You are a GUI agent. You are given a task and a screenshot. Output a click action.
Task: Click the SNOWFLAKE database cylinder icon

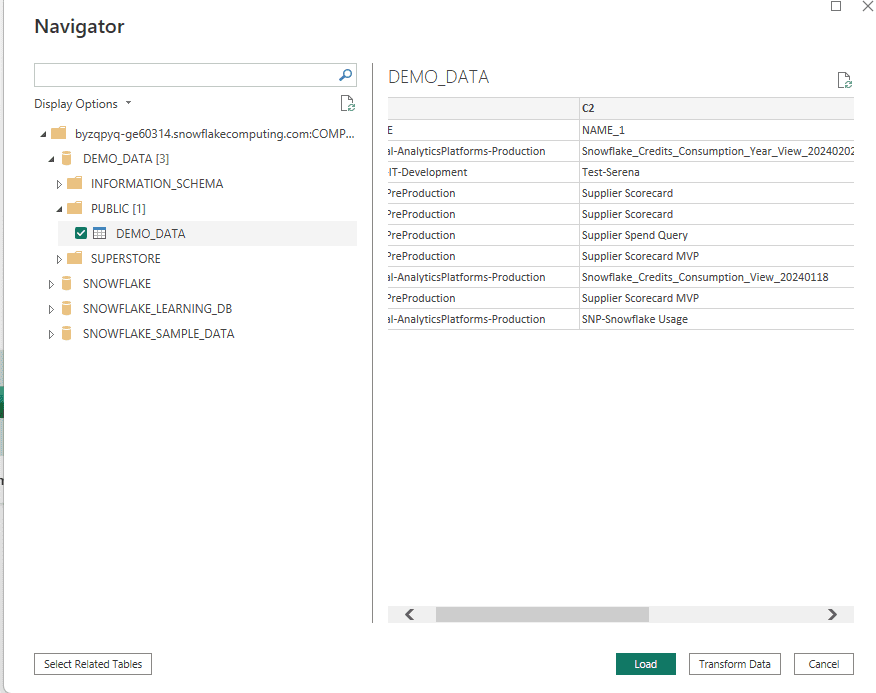coord(66,283)
